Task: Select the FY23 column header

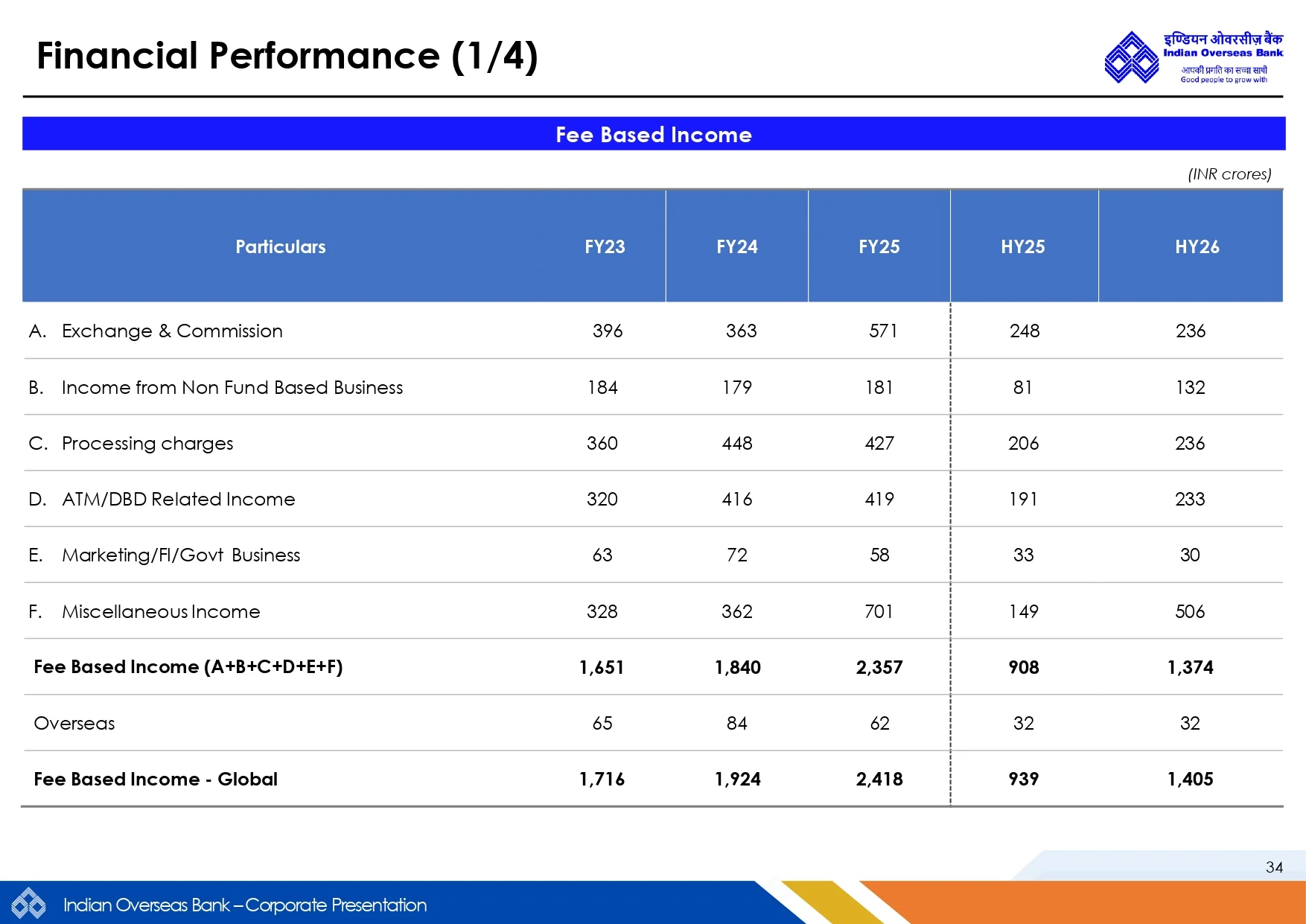Action: (604, 246)
